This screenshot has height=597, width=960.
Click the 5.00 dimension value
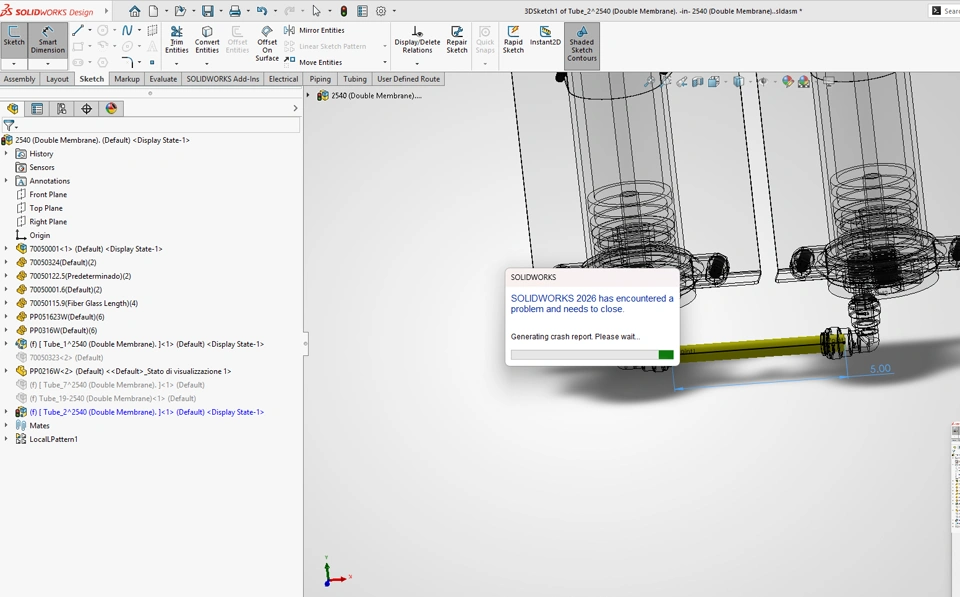click(x=880, y=369)
